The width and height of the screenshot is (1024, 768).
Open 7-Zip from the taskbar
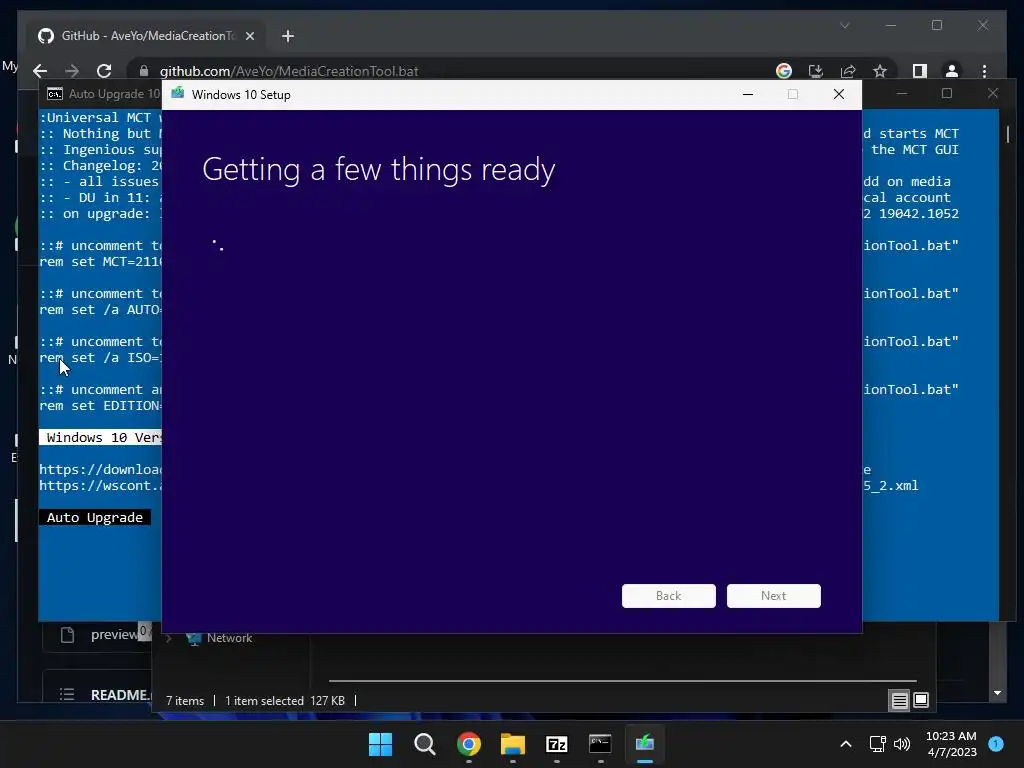pos(556,744)
